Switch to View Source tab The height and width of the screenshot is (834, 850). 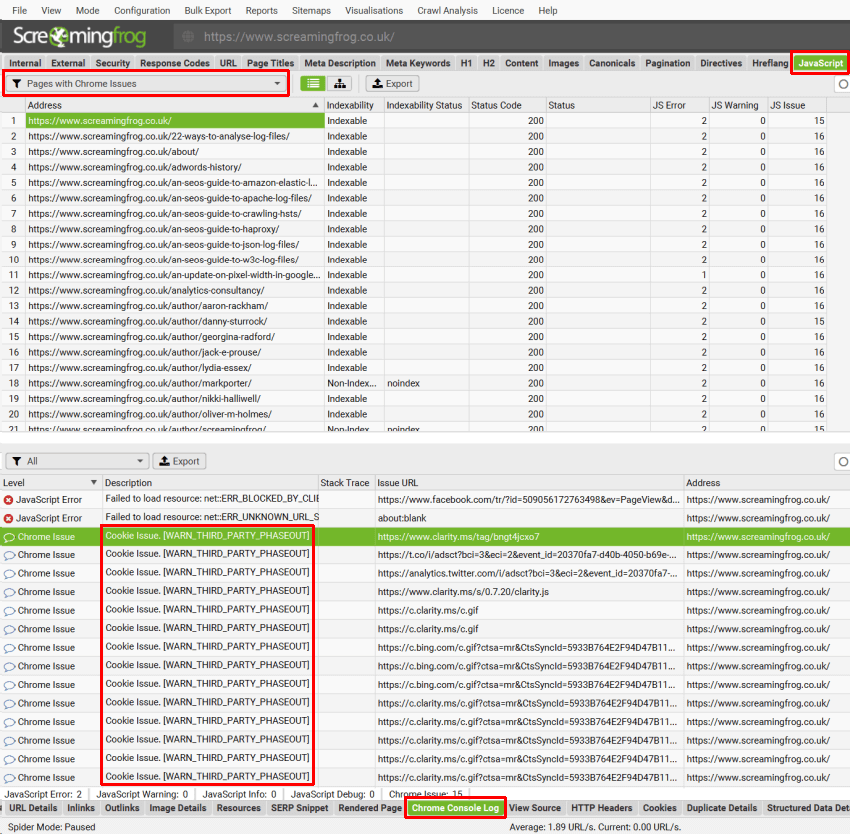(535, 808)
